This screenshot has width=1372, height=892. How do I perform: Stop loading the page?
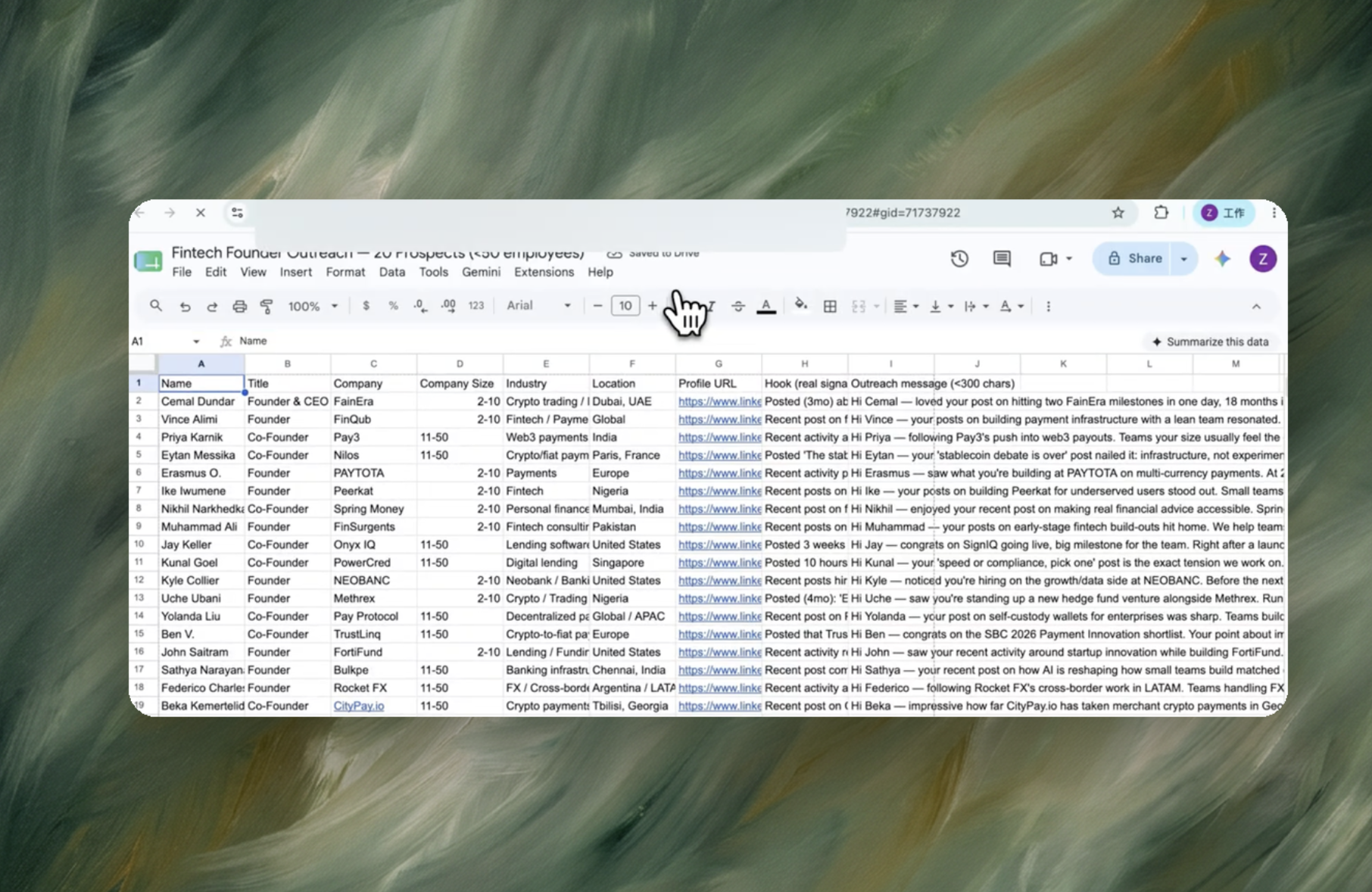tap(200, 213)
